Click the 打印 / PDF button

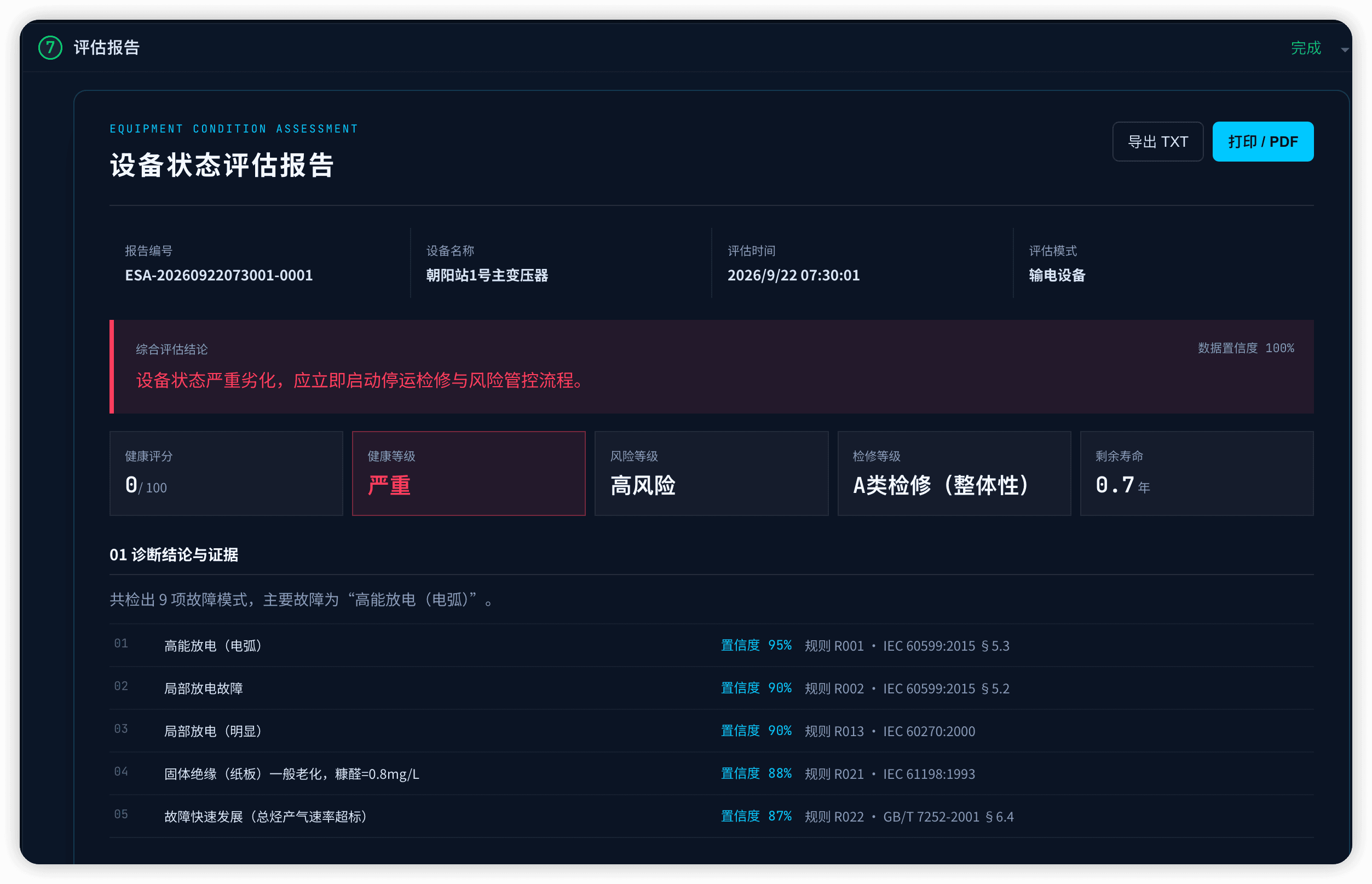point(1263,141)
